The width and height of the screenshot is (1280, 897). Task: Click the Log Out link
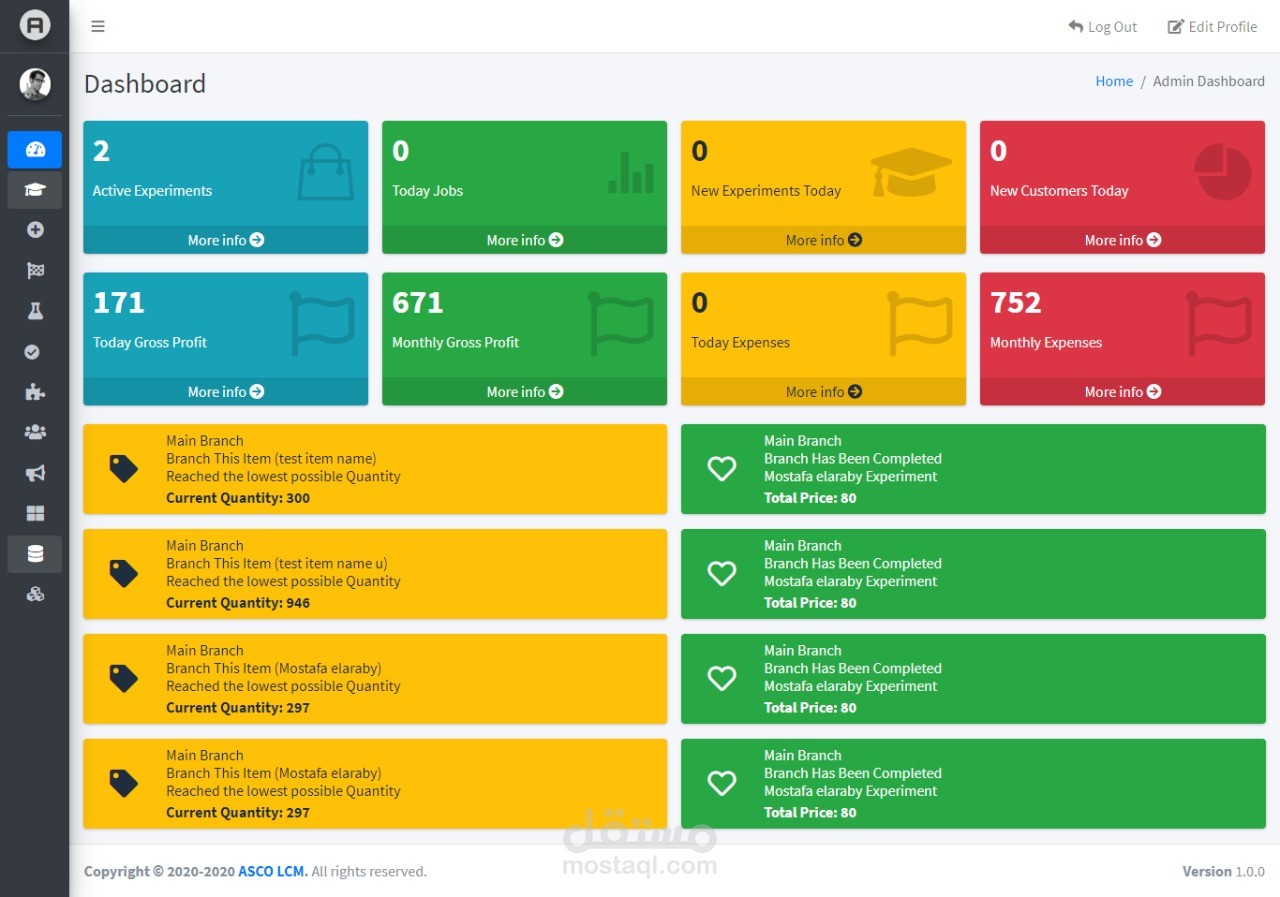coord(1102,26)
